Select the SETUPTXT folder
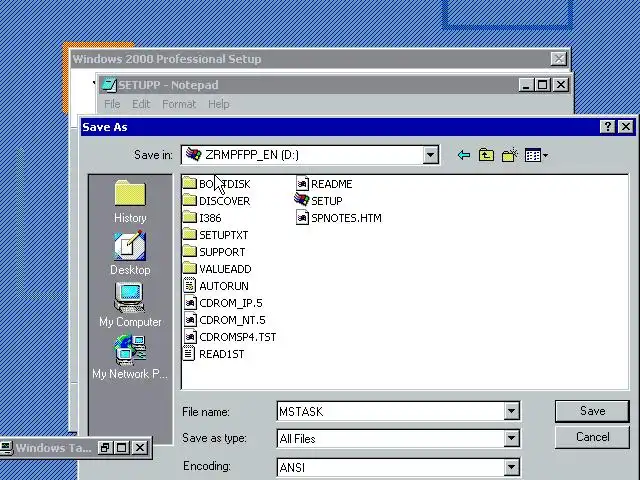The height and width of the screenshot is (480, 640). point(216,235)
